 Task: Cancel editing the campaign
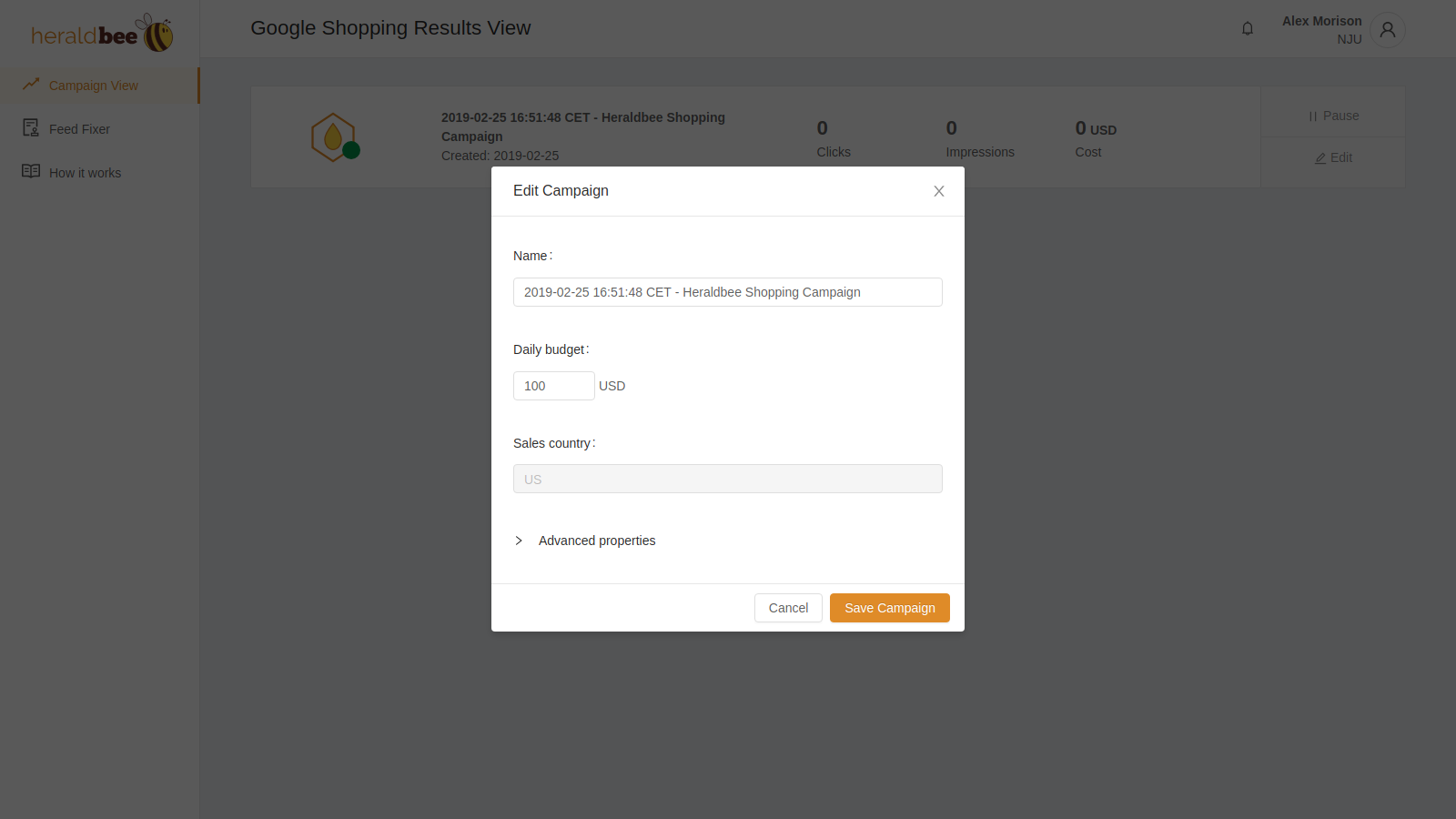[788, 607]
